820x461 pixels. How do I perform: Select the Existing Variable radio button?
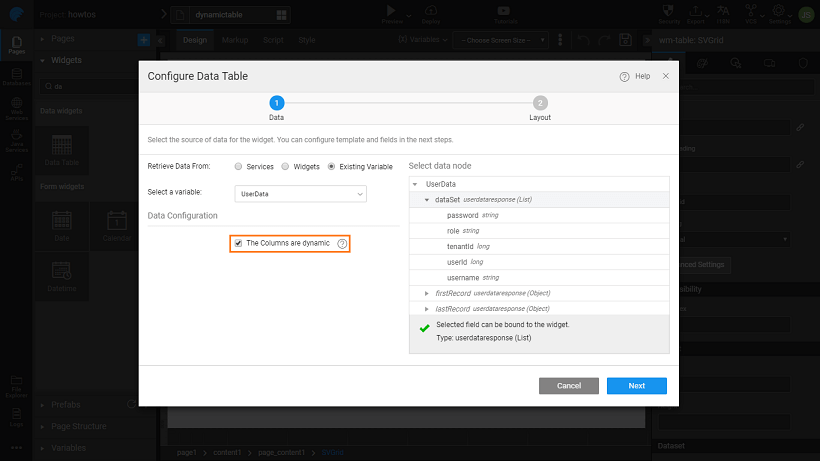click(x=332, y=166)
